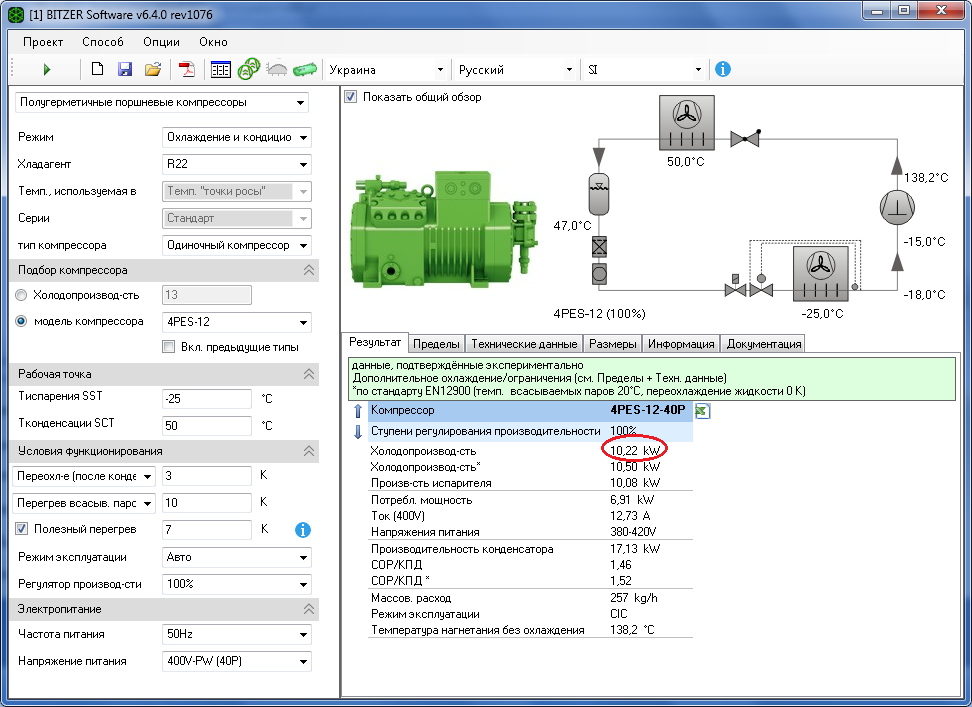Image resolution: width=972 pixels, height=707 pixels.
Task: Collapse the Подбор компрессора section
Action: (x=308, y=270)
